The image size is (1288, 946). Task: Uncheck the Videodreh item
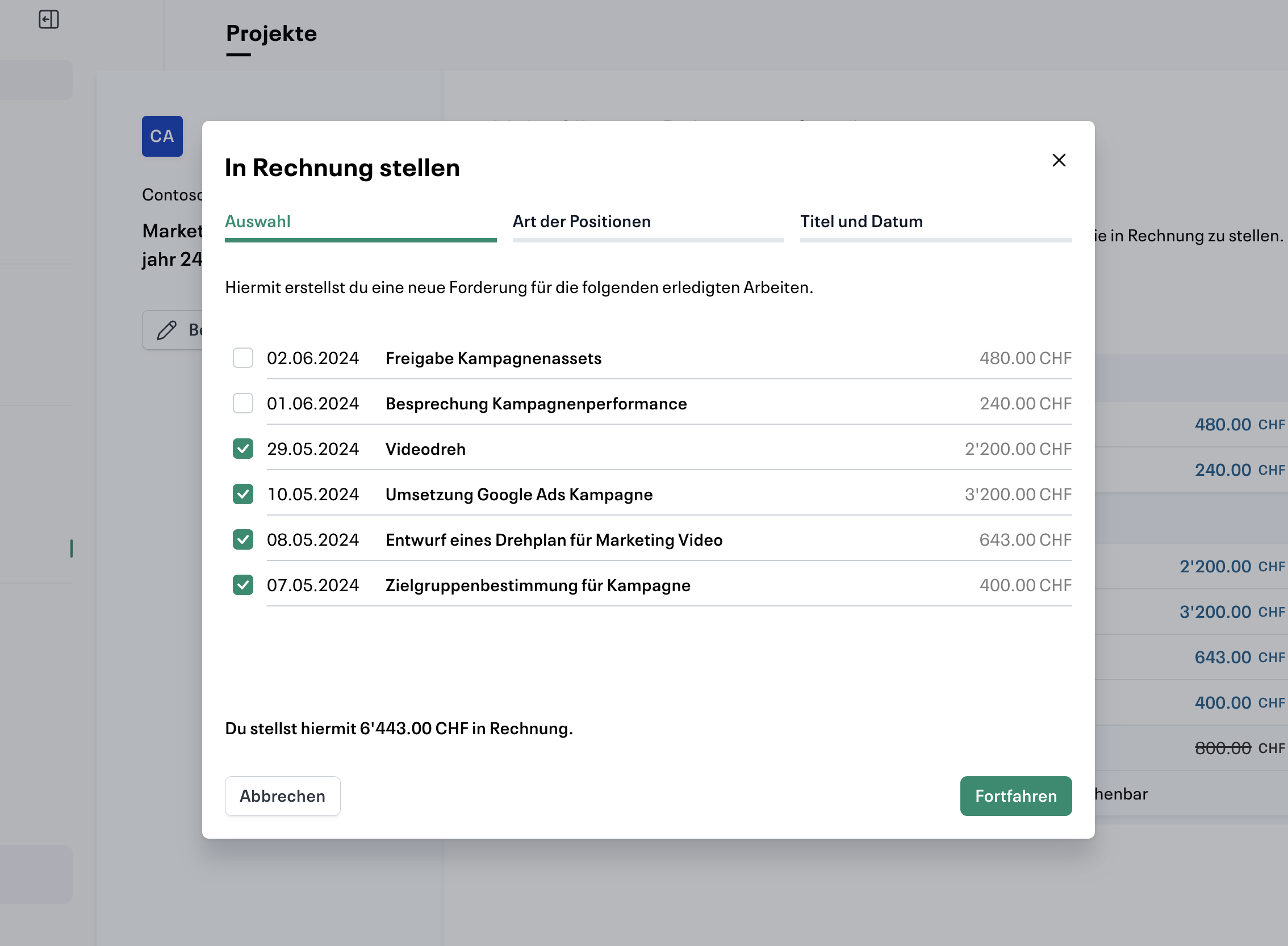243,449
